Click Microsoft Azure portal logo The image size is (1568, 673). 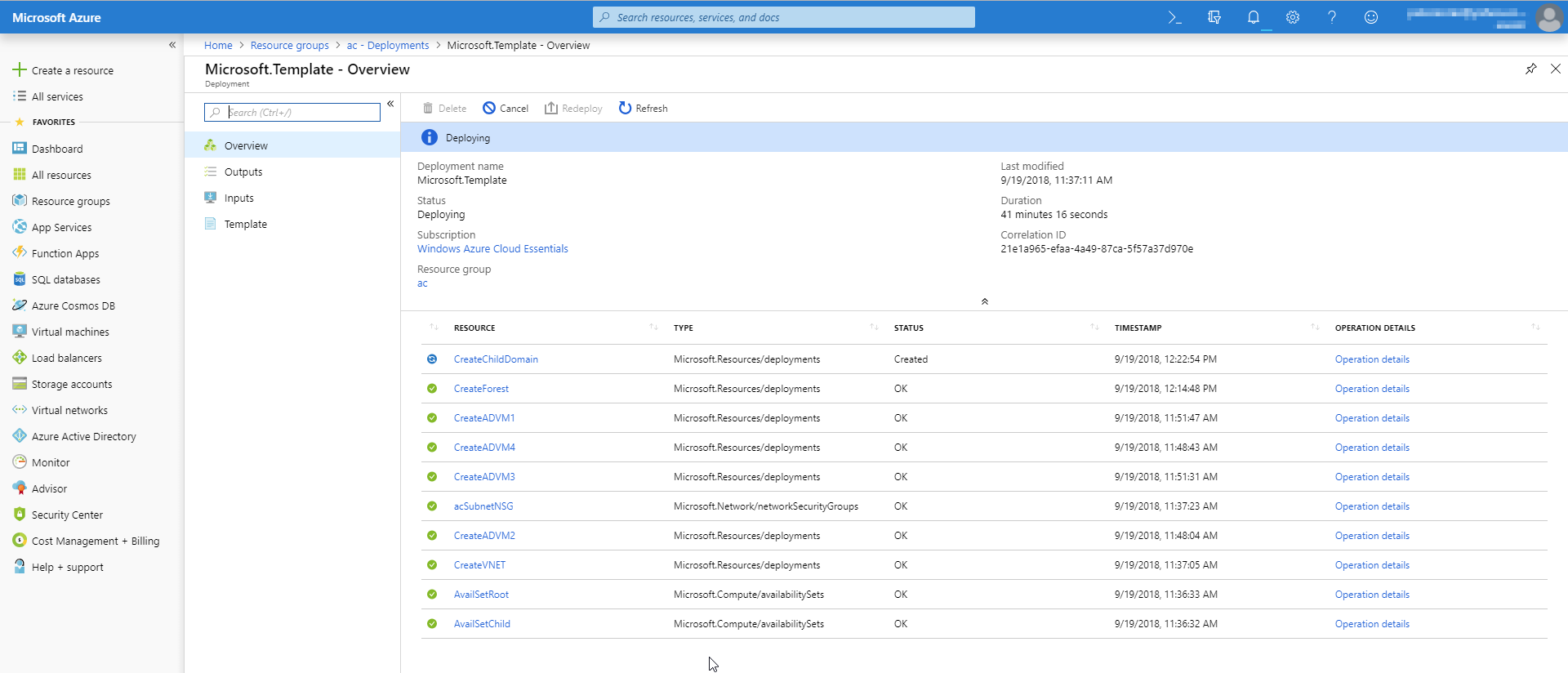click(56, 17)
